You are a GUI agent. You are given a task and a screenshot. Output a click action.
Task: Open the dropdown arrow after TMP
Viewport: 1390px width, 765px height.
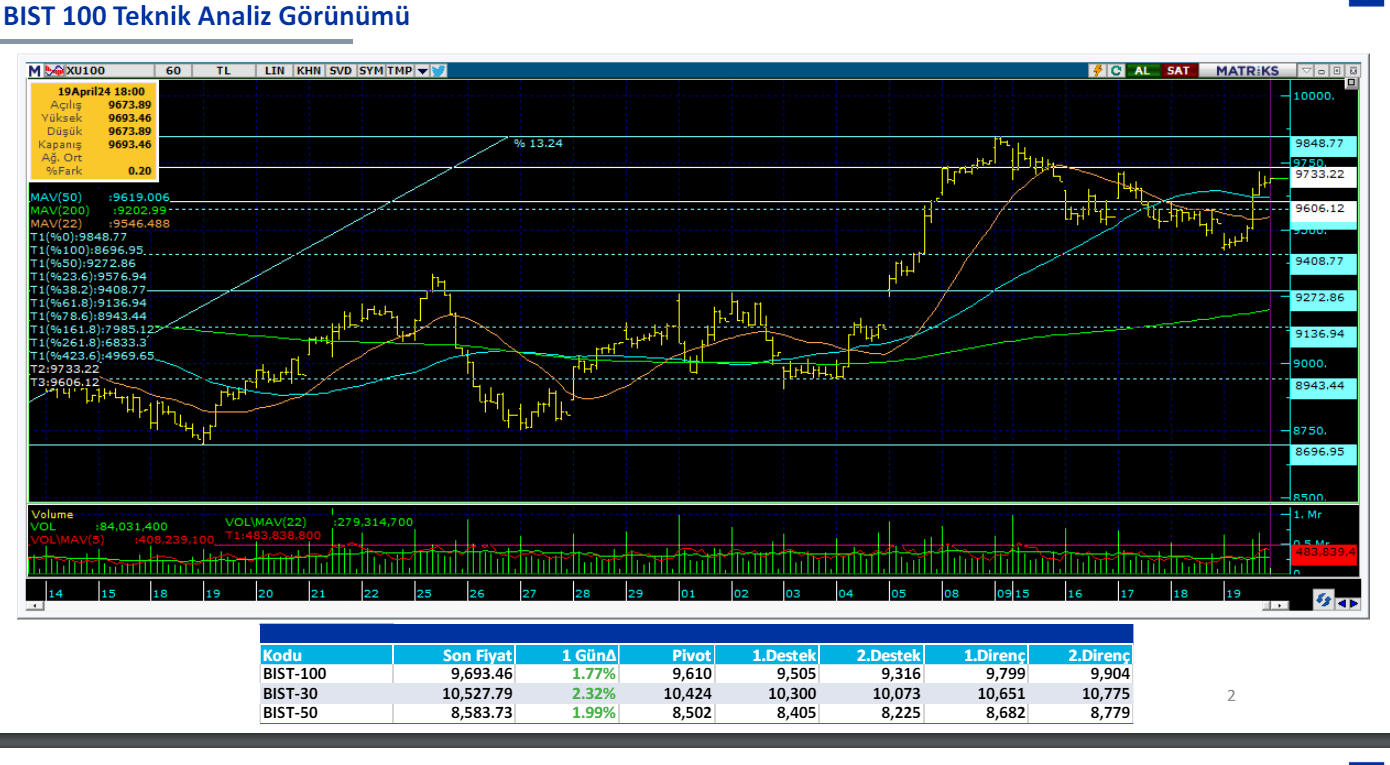[423, 71]
